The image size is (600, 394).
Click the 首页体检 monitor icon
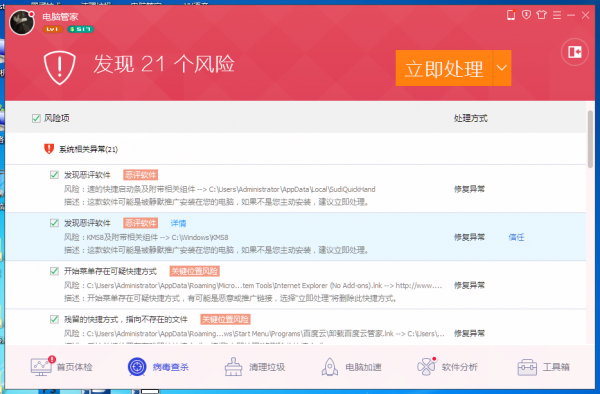pyautogui.click(x=43, y=366)
